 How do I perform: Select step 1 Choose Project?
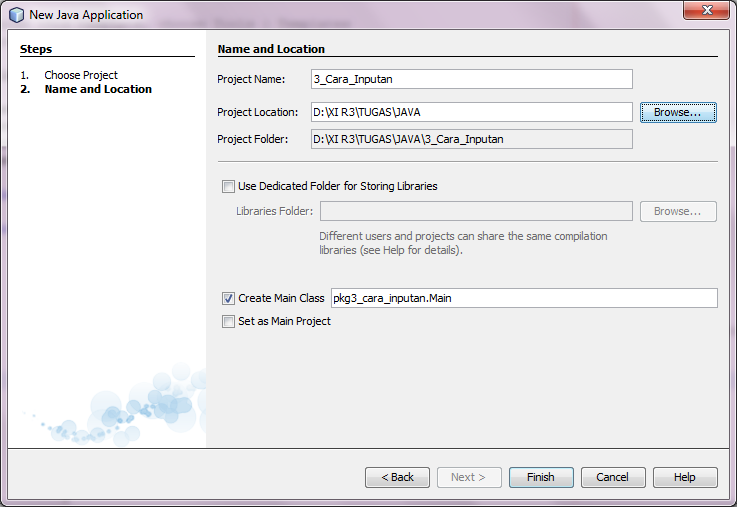pyautogui.click(x=81, y=75)
